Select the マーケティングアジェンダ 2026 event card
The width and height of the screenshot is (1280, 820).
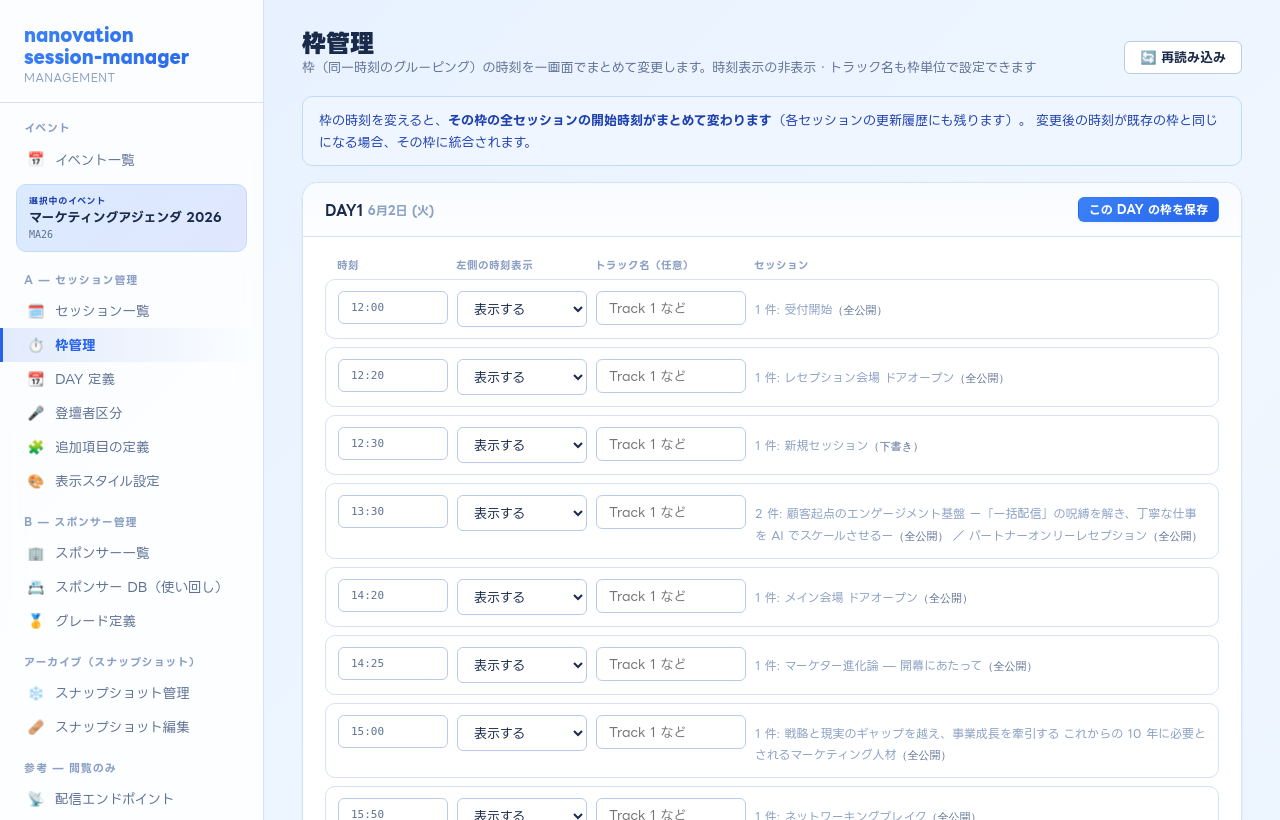coord(131,218)
